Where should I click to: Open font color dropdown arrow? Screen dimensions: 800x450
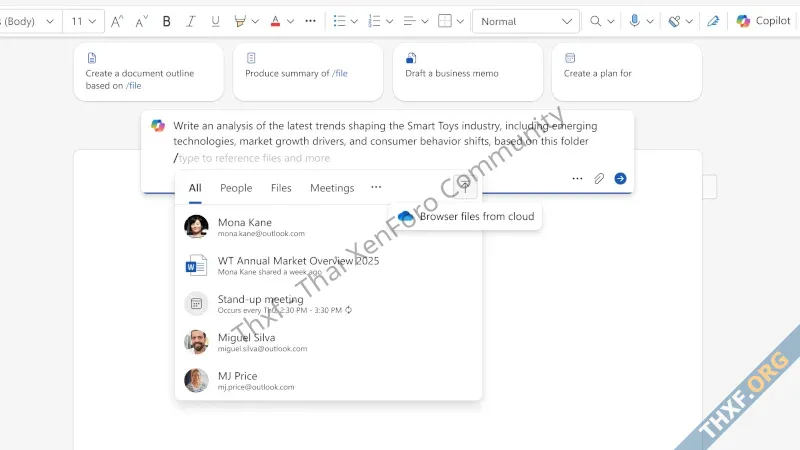click(290, 21)
